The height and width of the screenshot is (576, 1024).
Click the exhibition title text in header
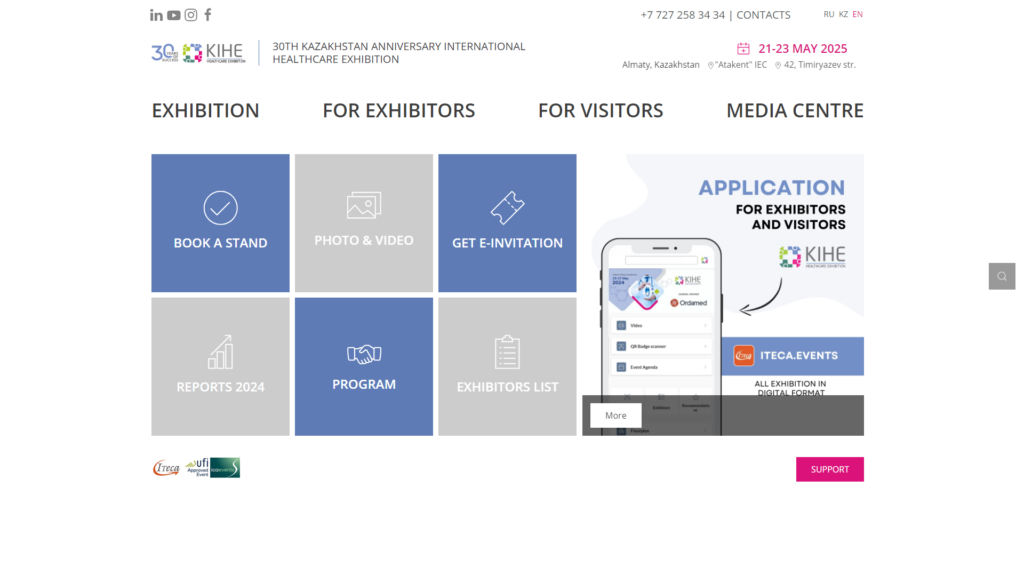coord(399,53)
